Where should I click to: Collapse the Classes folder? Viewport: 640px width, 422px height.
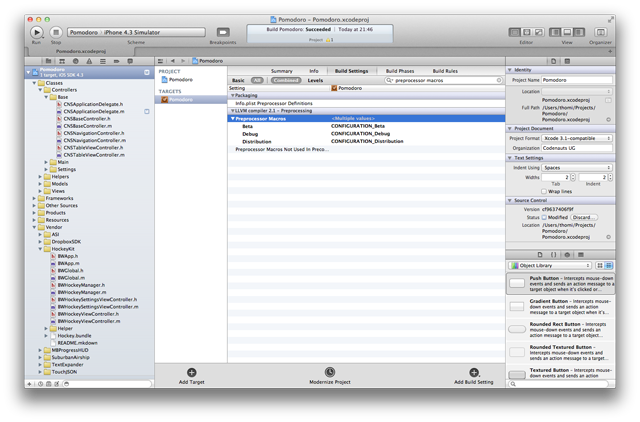point(34,83)
